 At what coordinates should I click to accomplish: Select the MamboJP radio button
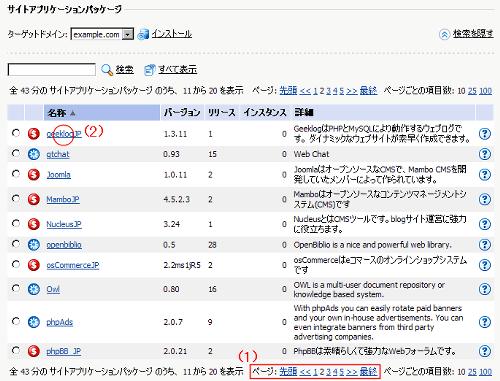pos(16,198)
